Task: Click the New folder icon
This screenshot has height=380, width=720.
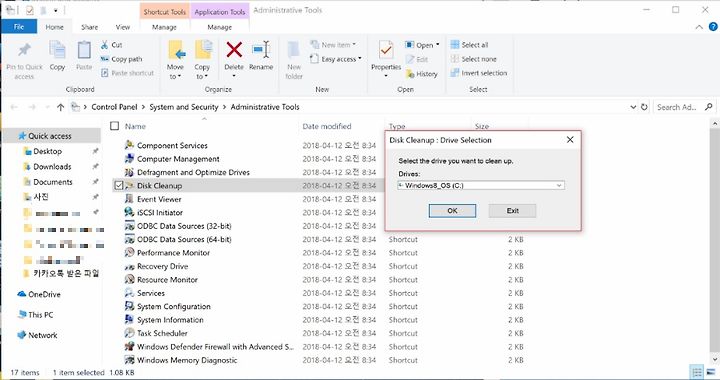Action: (x=294, y=50)
